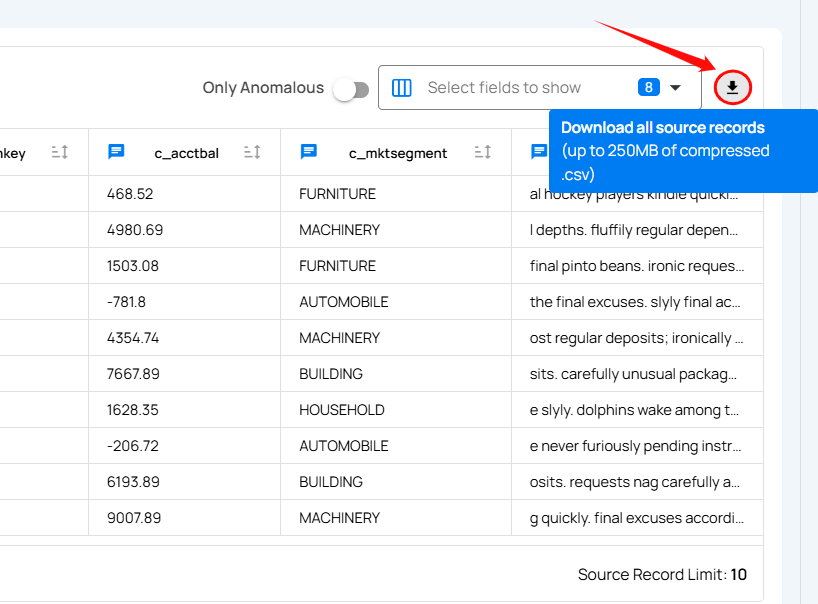Open comment icon for c_mktsegment column
818x604 pixels.
click(x=309, y=152)
